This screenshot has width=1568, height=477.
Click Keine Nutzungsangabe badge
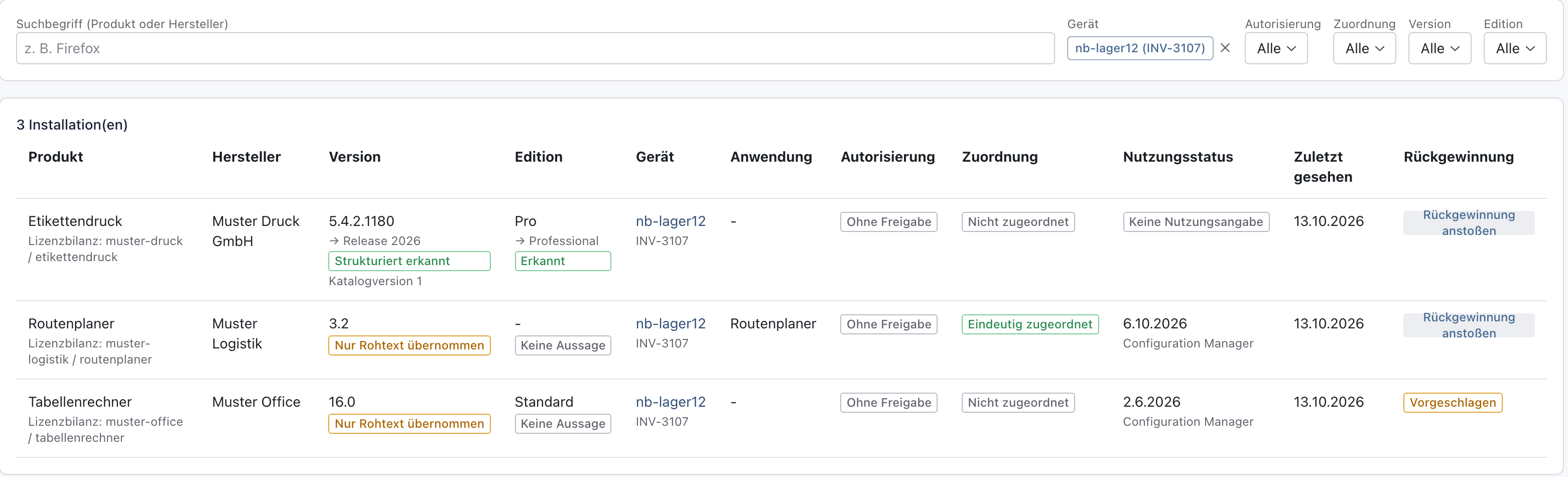click(x=1196, y=222)
